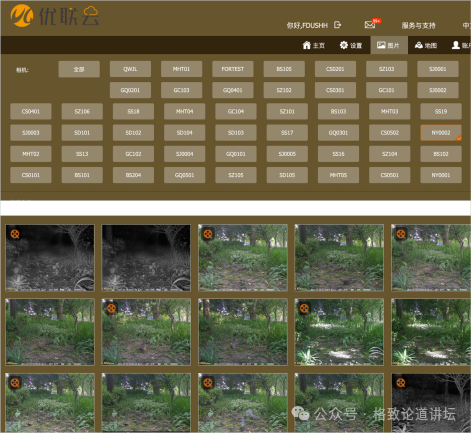Open the 主页 tab label

click(319, 46)
